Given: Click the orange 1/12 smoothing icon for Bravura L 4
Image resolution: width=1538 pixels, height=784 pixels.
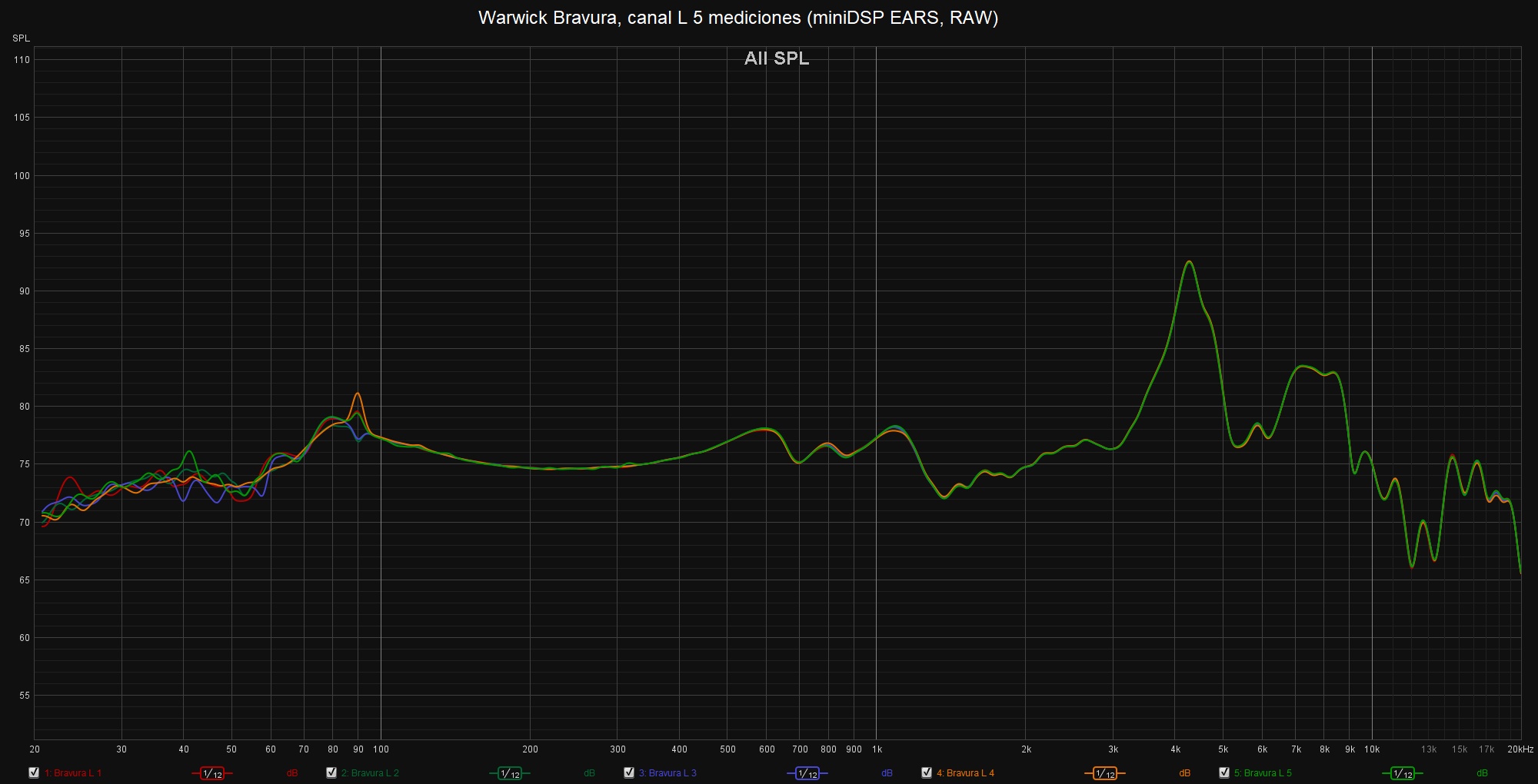Looking at the screenshot, I should coord(1105,773).
